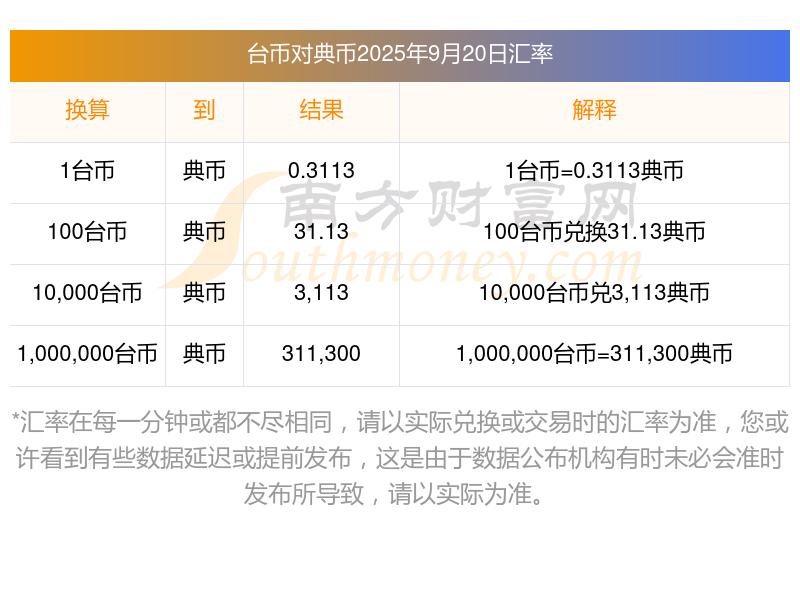Click '典币' in the 1,000,000台币 row
This screenshot has height=600, width=800.
[204, 354]
